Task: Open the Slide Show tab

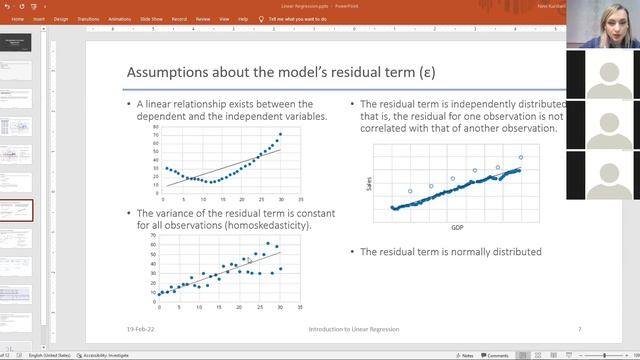Action: (x=151, y=19)
